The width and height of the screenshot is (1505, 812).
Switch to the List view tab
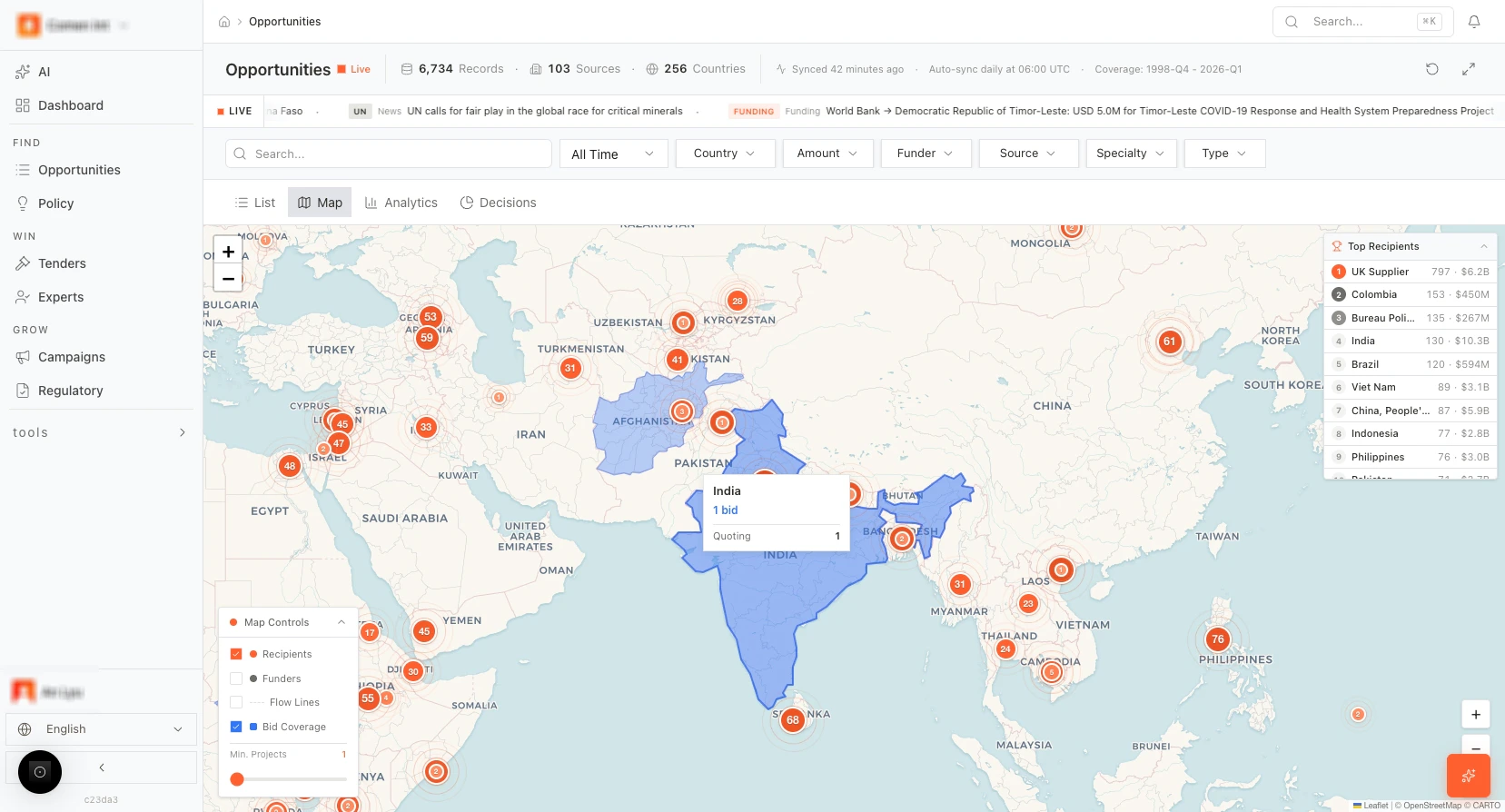click(255, 203)
